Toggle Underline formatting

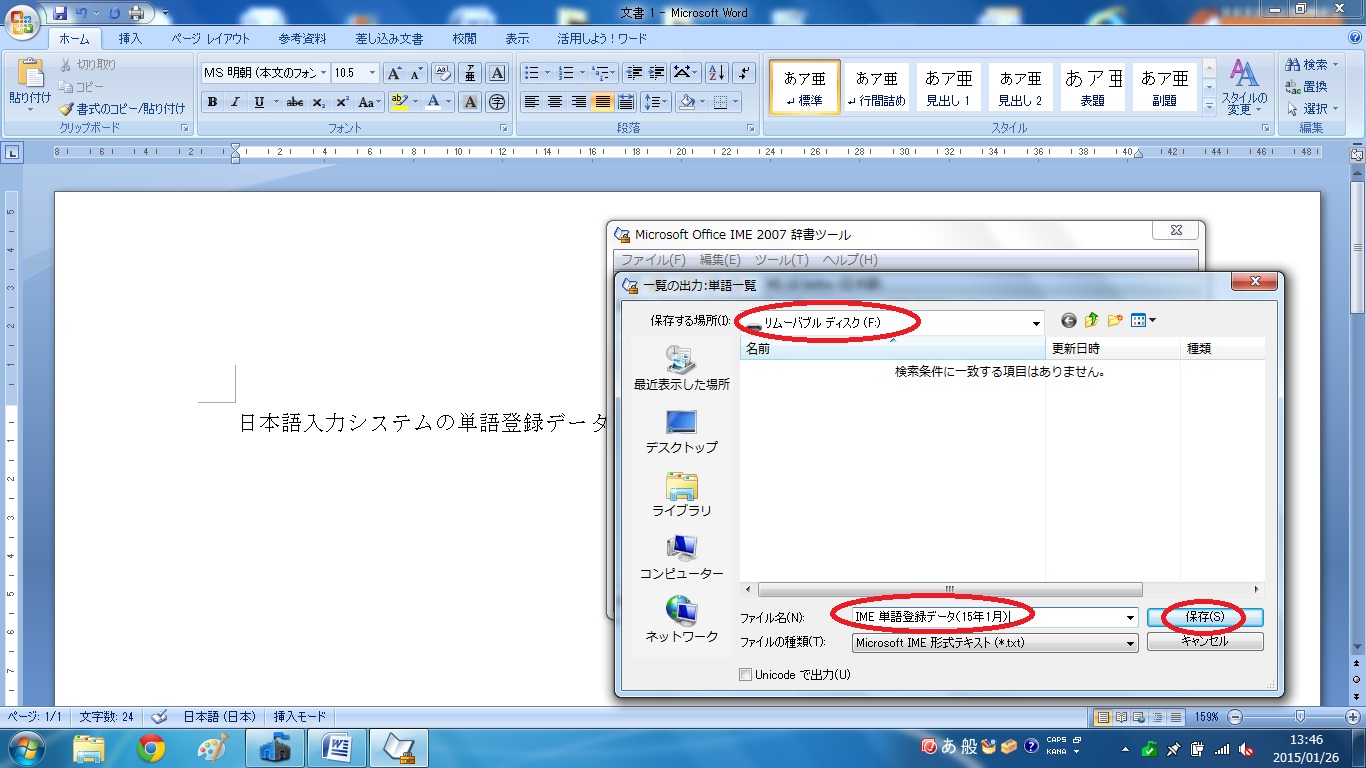click(x=259, y=102)
